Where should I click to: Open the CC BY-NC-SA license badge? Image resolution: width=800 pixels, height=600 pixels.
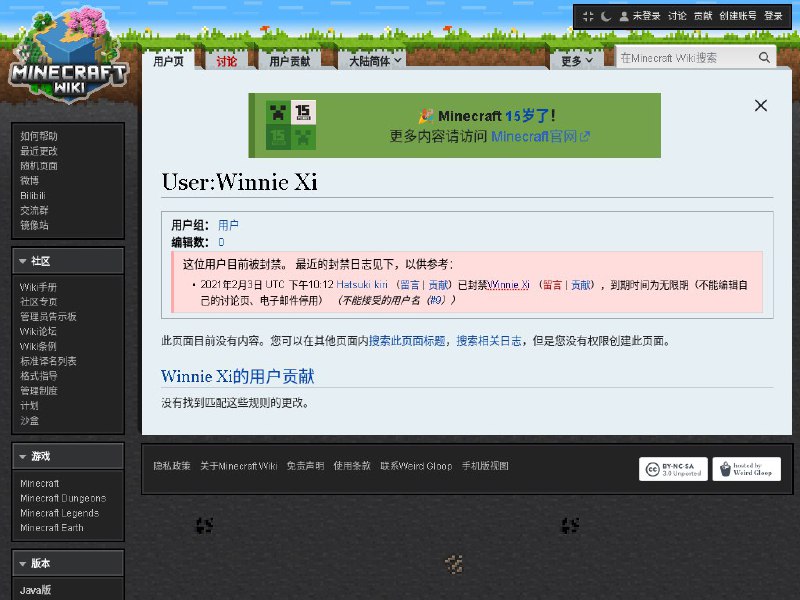click(671, 469)
